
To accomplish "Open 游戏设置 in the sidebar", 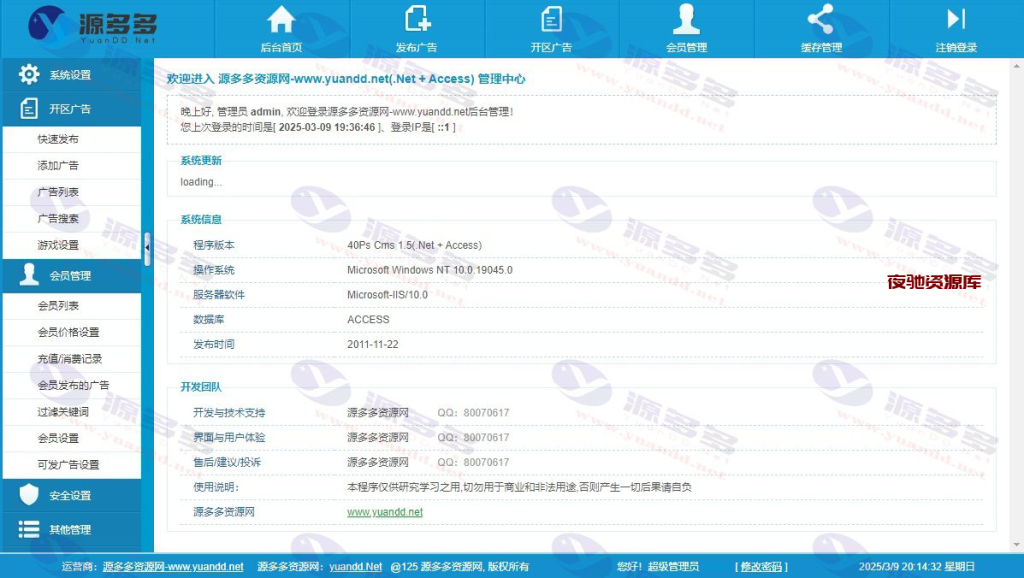I will pos(58,245).
